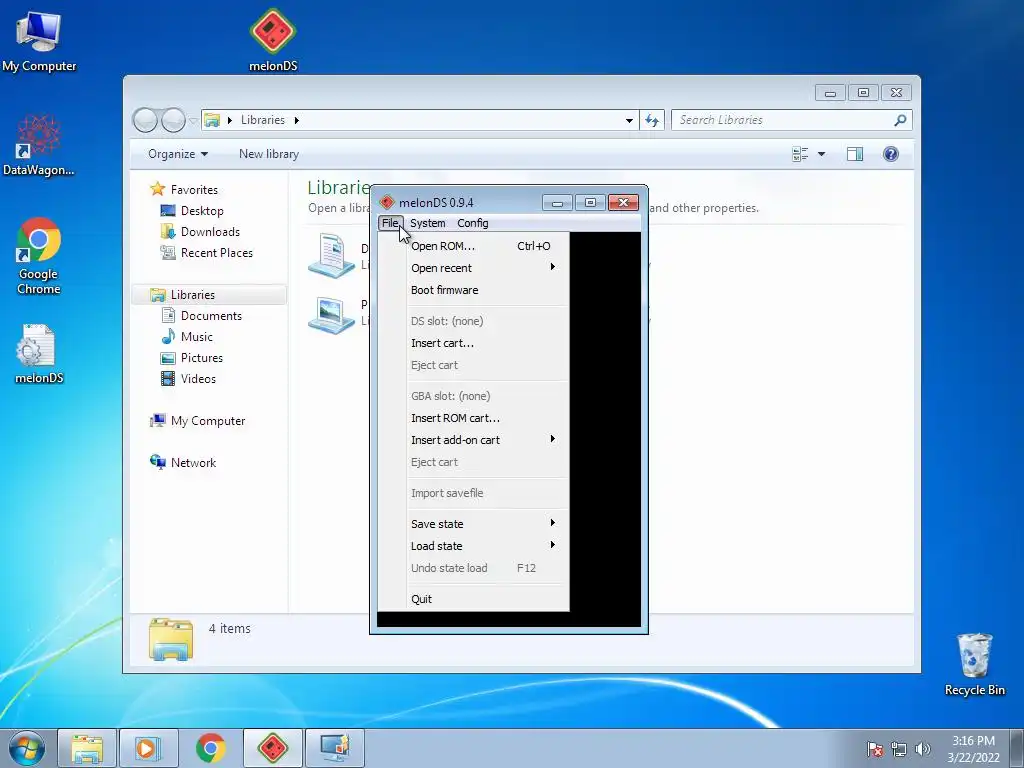The width and height of the screenshot is (1024, 768).
Task: Open the computer display taskbar icon
Action: click(x=334, y=748)
